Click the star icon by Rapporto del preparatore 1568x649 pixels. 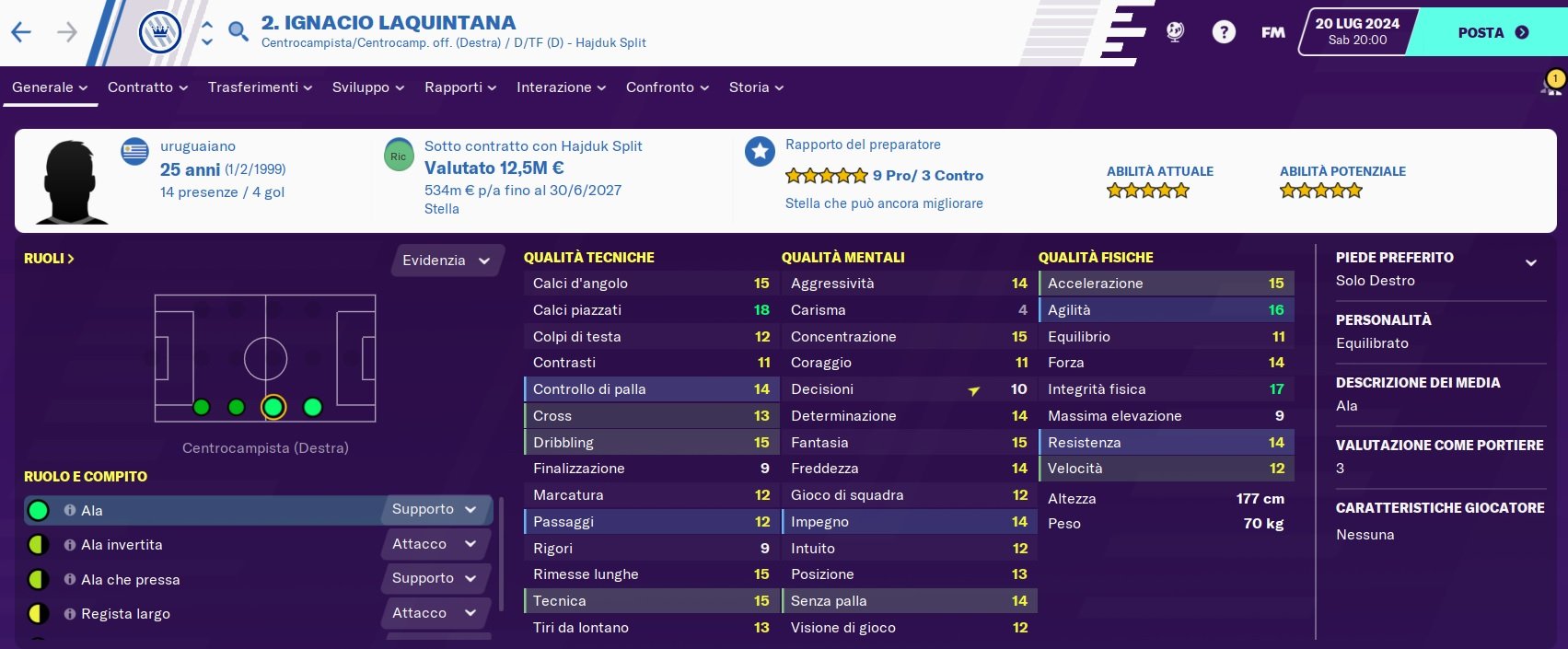[x=760, y=152]
